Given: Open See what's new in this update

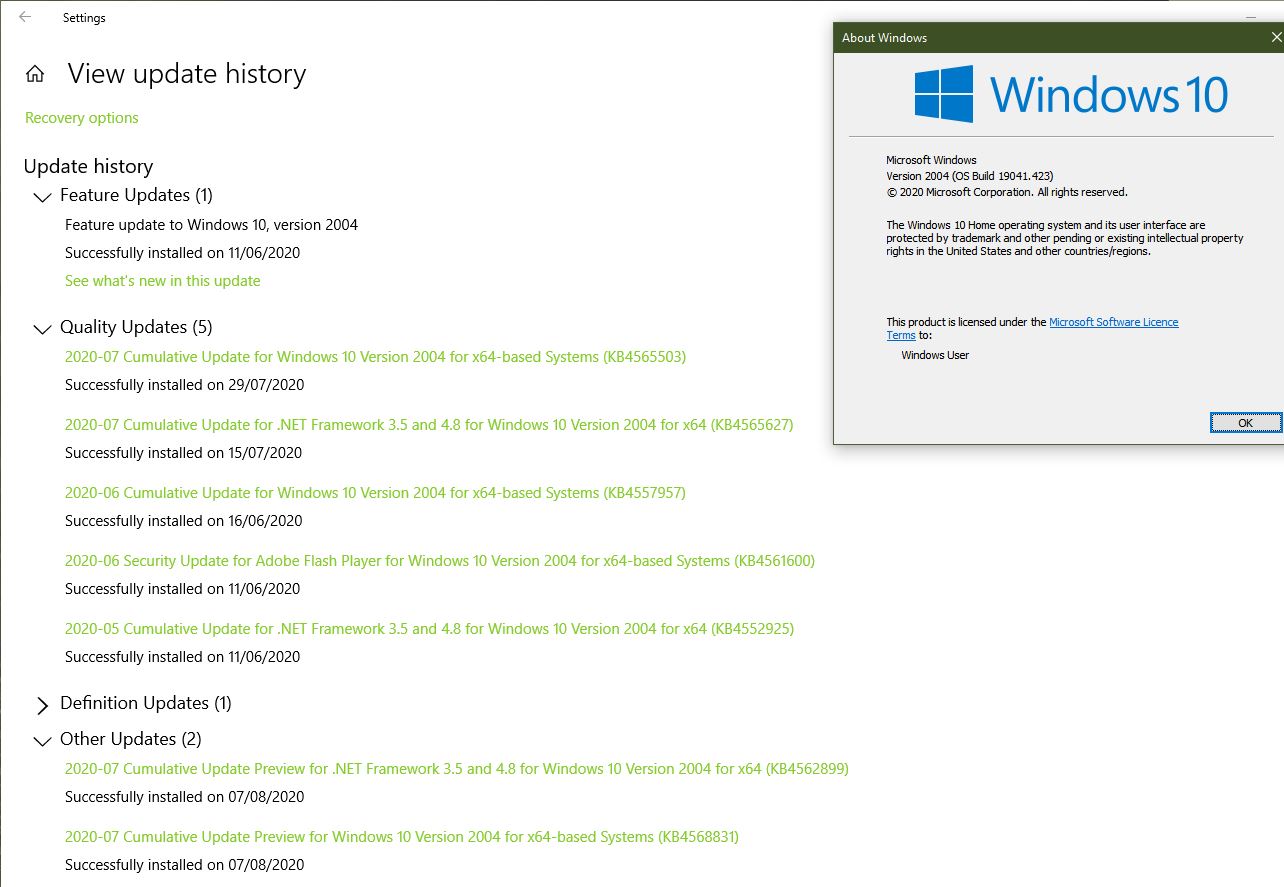Looking at the screenshot, I should pos(163,281).
